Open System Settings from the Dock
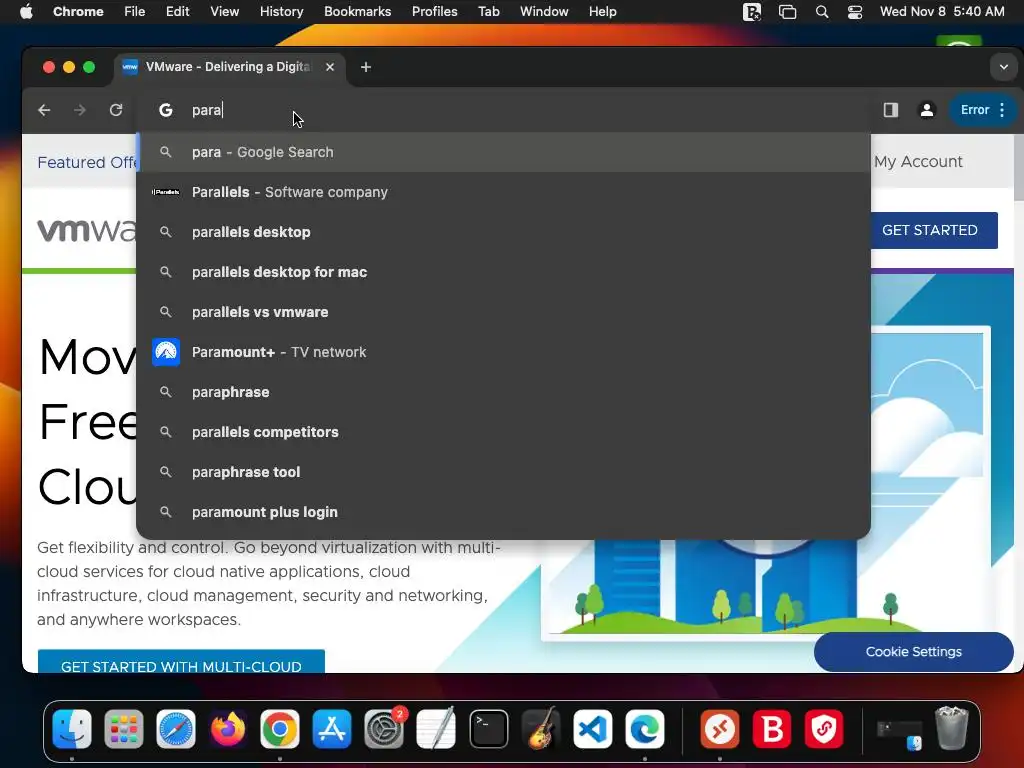 click(384, 729)
